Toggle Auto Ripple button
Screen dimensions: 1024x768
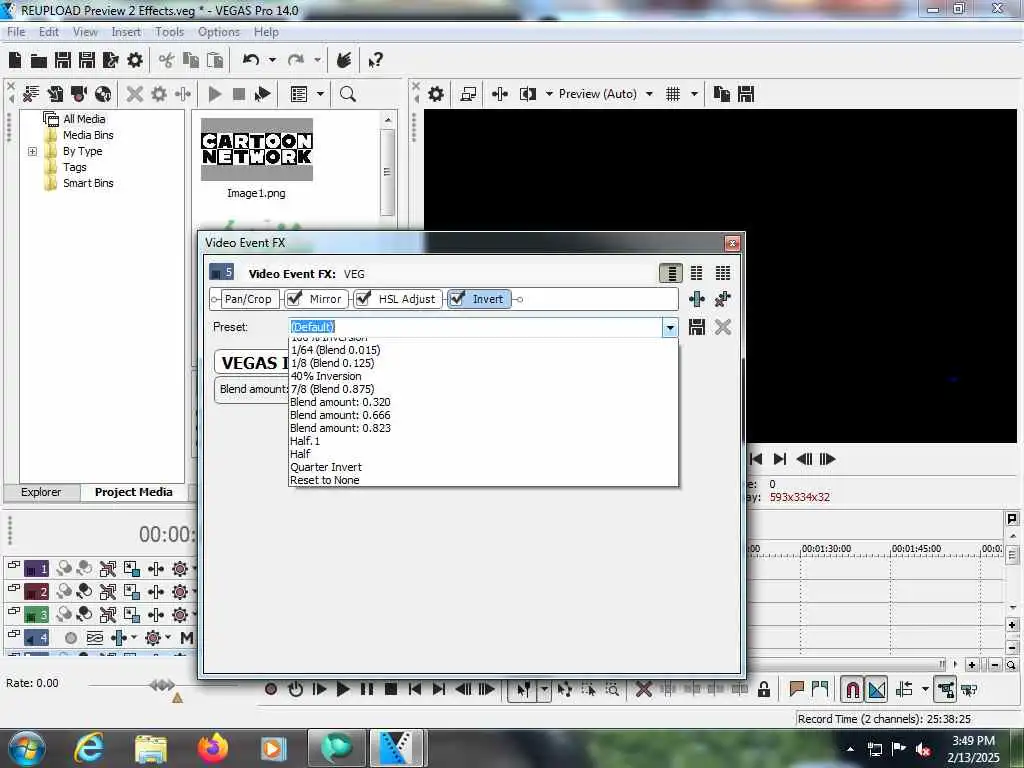(x=904, y=690)
